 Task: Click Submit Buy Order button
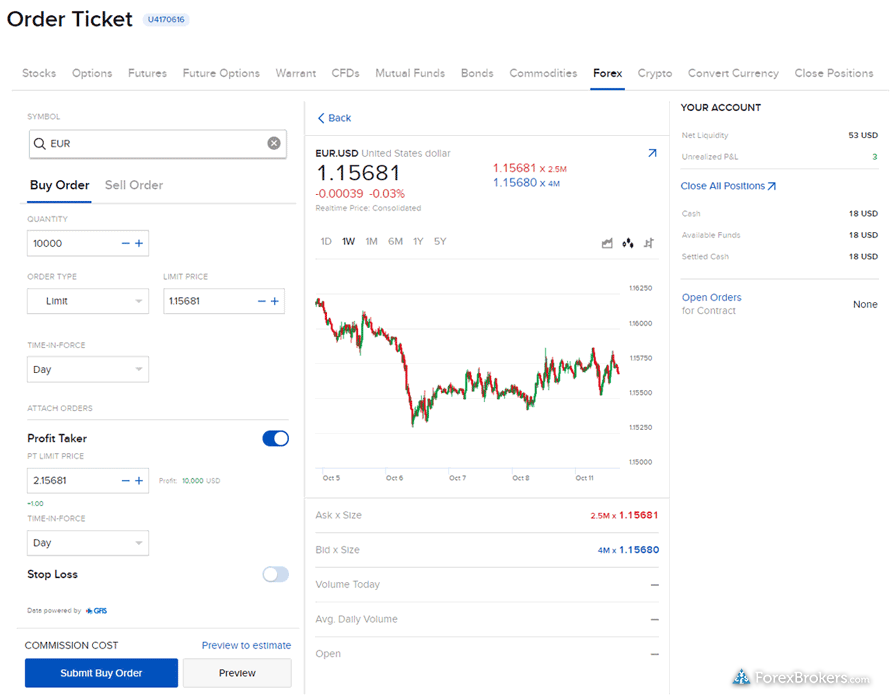(101, 673)
